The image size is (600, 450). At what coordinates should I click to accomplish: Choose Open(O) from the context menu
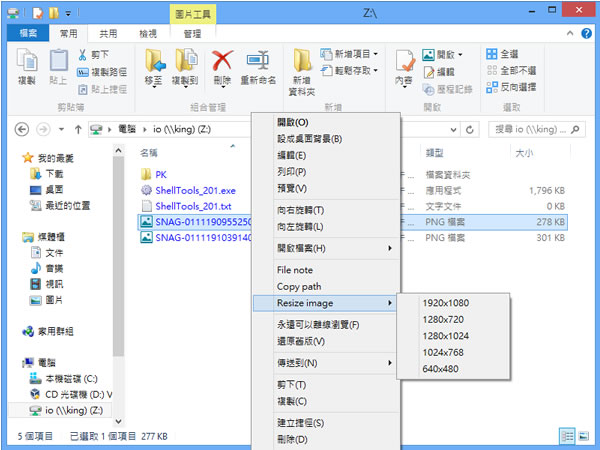click(327, 122)
